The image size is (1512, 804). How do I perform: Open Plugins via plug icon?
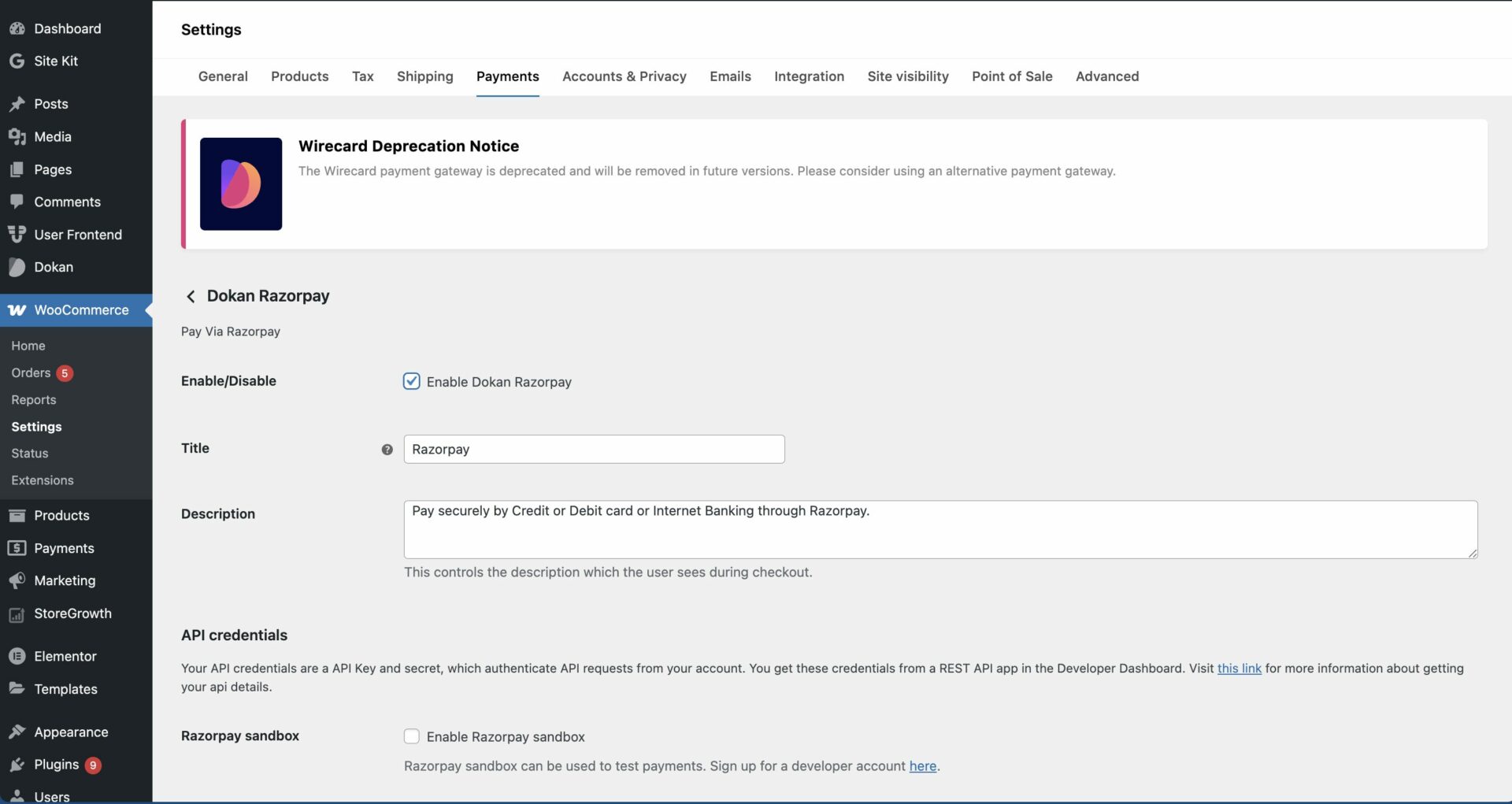point(17,765)
